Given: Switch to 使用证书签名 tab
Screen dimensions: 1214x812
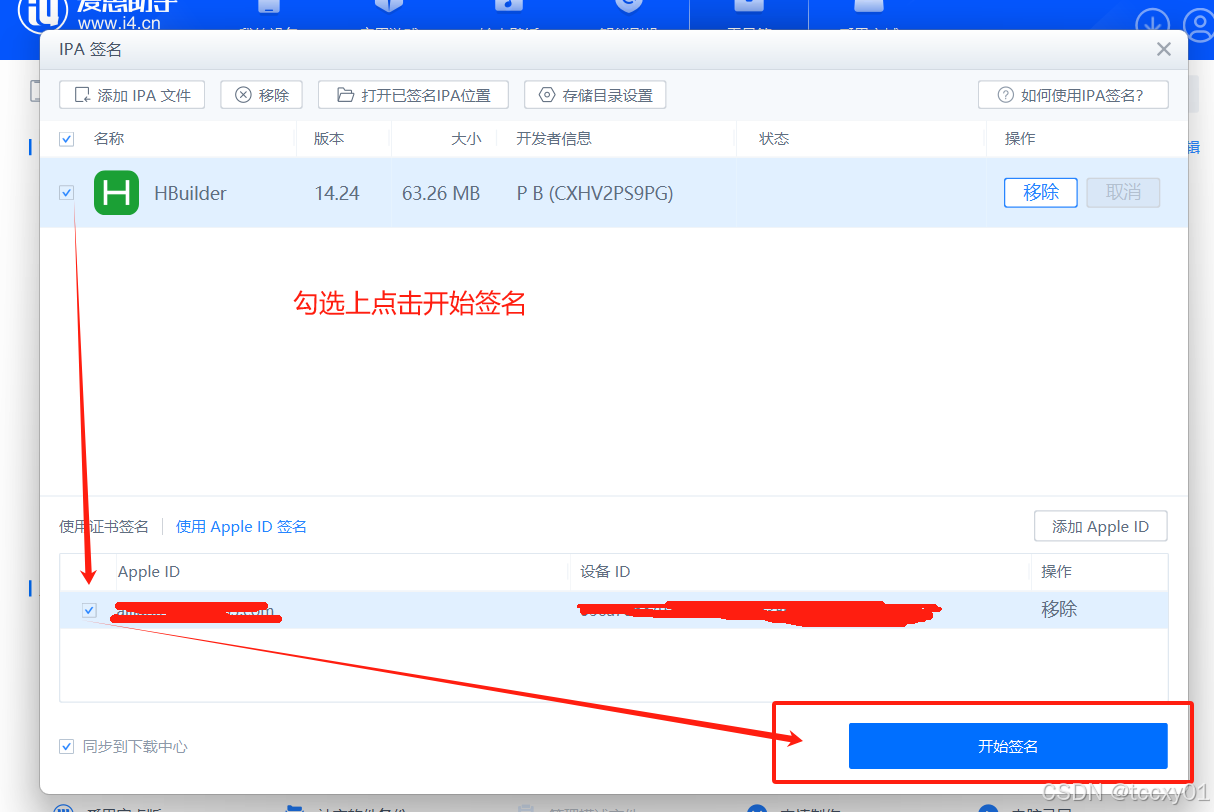Looking at the screenshot, I should pyautogui.click(x=104, y=526).
